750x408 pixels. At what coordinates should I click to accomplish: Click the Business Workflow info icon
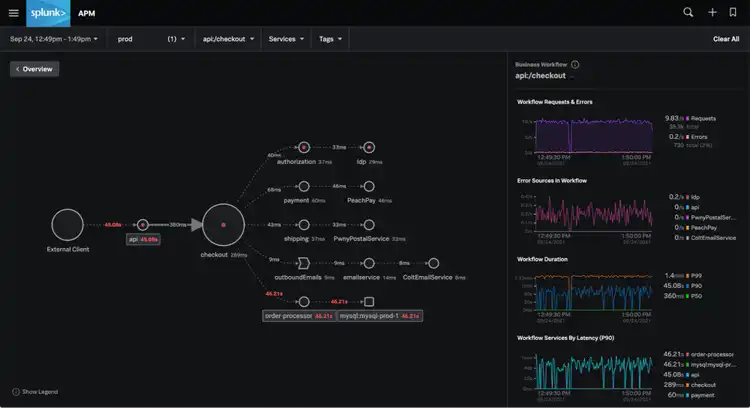[575, 64]
